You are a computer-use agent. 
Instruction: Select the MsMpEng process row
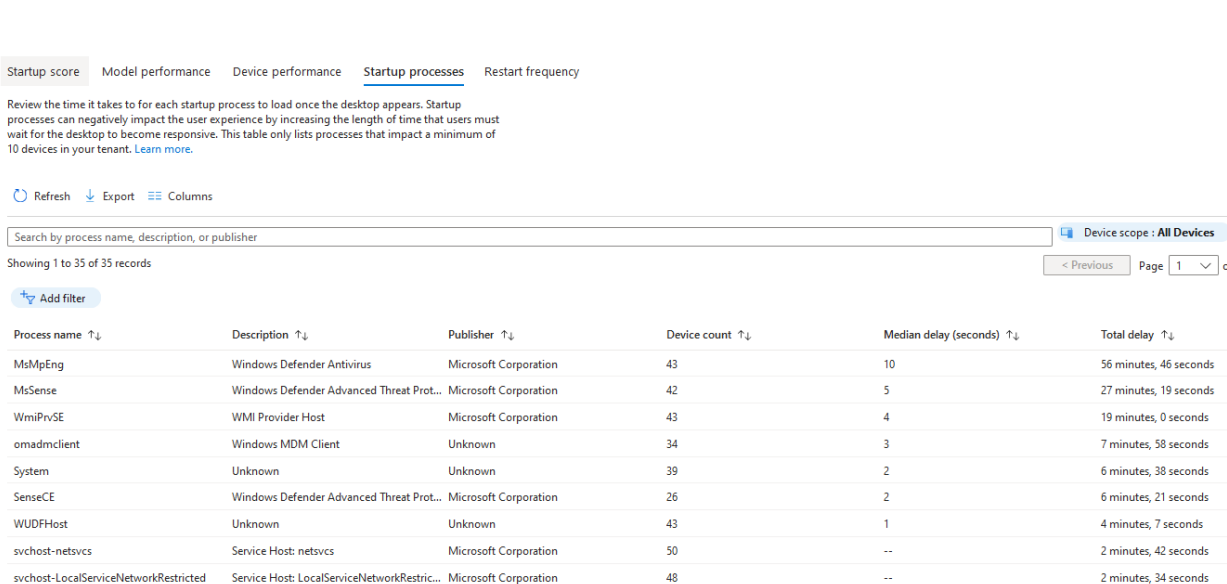tap(40, 364)
